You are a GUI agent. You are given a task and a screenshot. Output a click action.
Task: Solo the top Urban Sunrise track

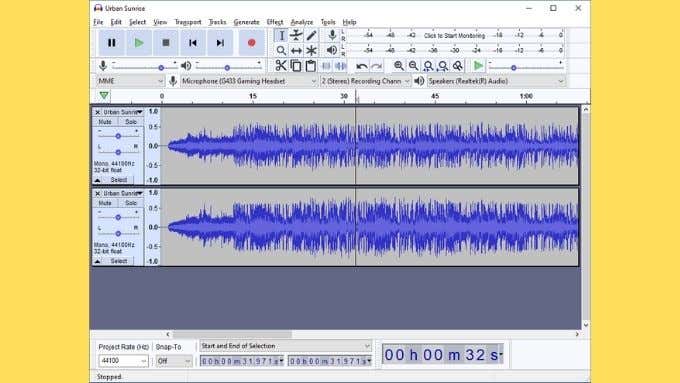(x=131, y=122)
